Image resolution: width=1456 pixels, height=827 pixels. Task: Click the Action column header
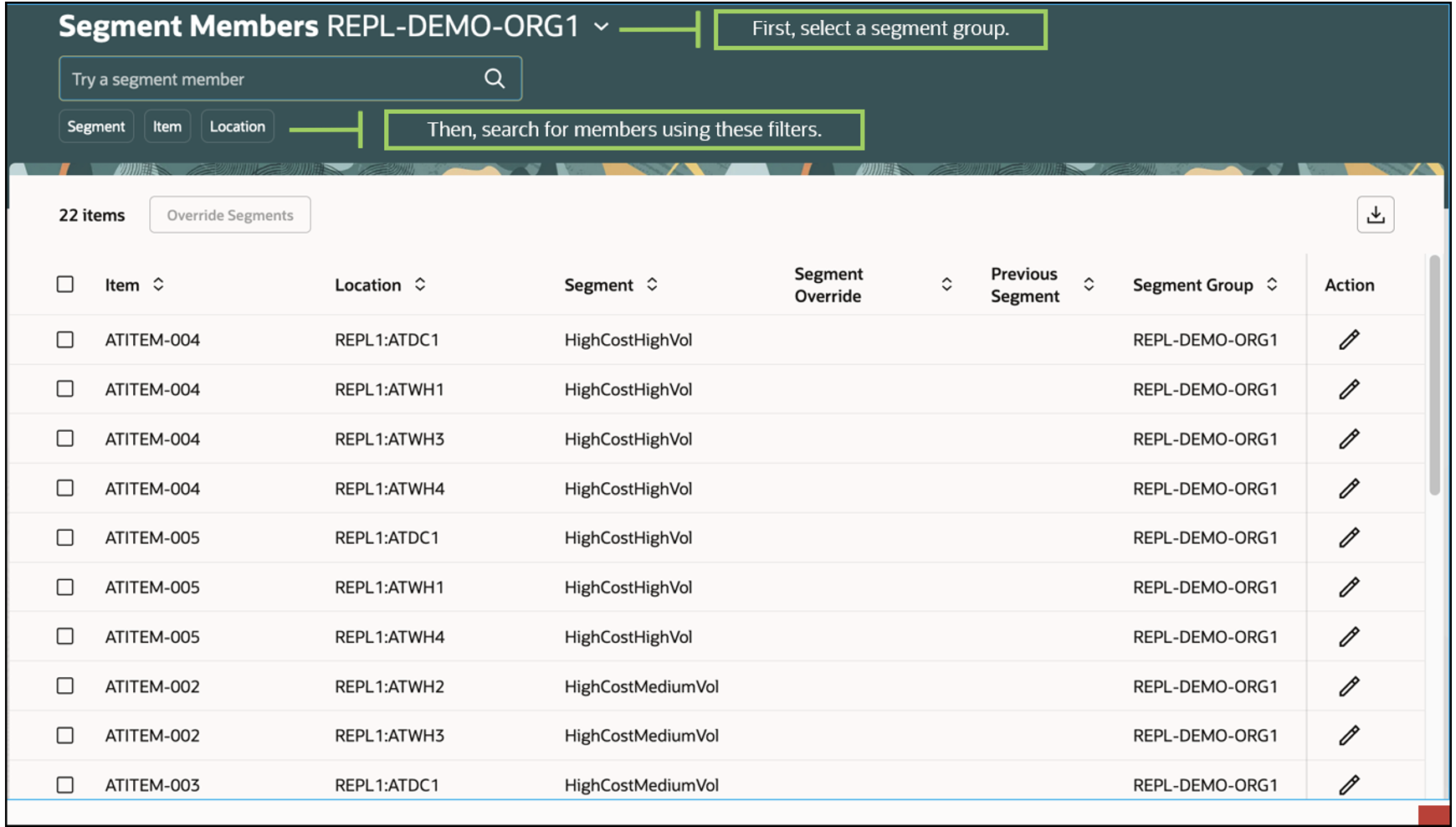click(x=1350, y=285)
